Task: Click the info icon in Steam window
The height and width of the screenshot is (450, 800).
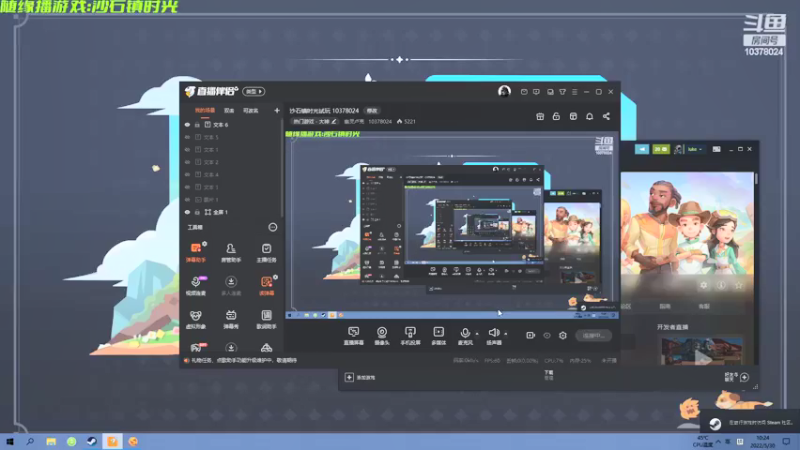Action: click(x=721, y=285)
